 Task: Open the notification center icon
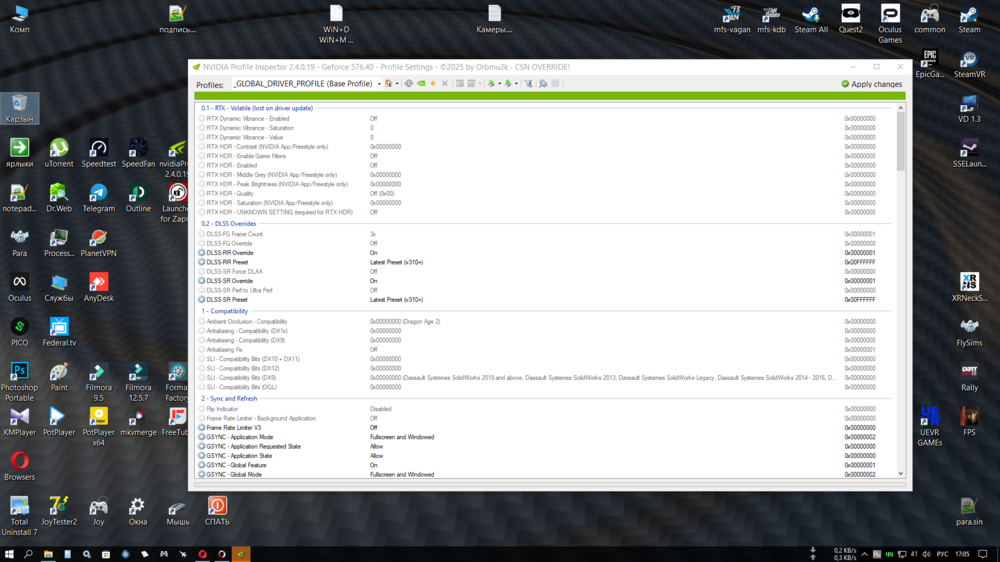983,554
